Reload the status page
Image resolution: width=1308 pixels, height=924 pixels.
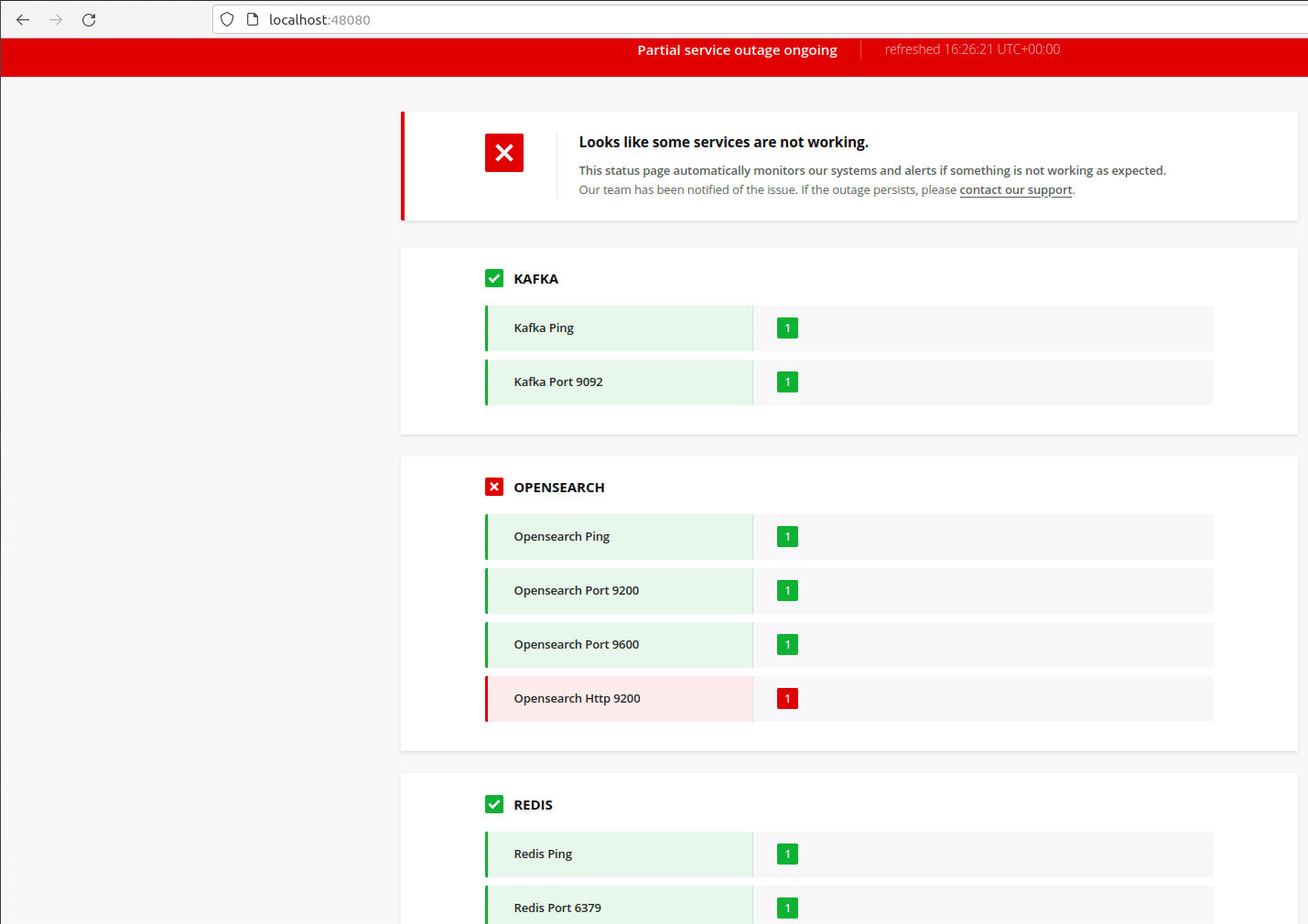(x=89, y=19)
